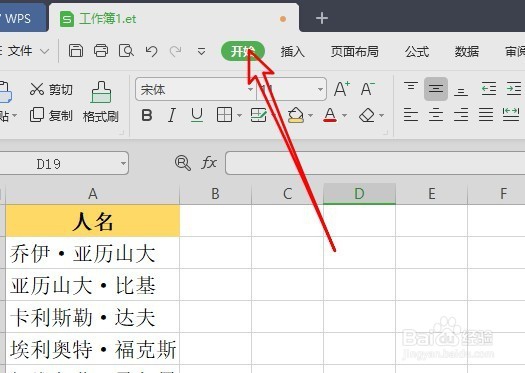Undo the last action
This screenshot has height=373, width=525.
coord(151,51)
